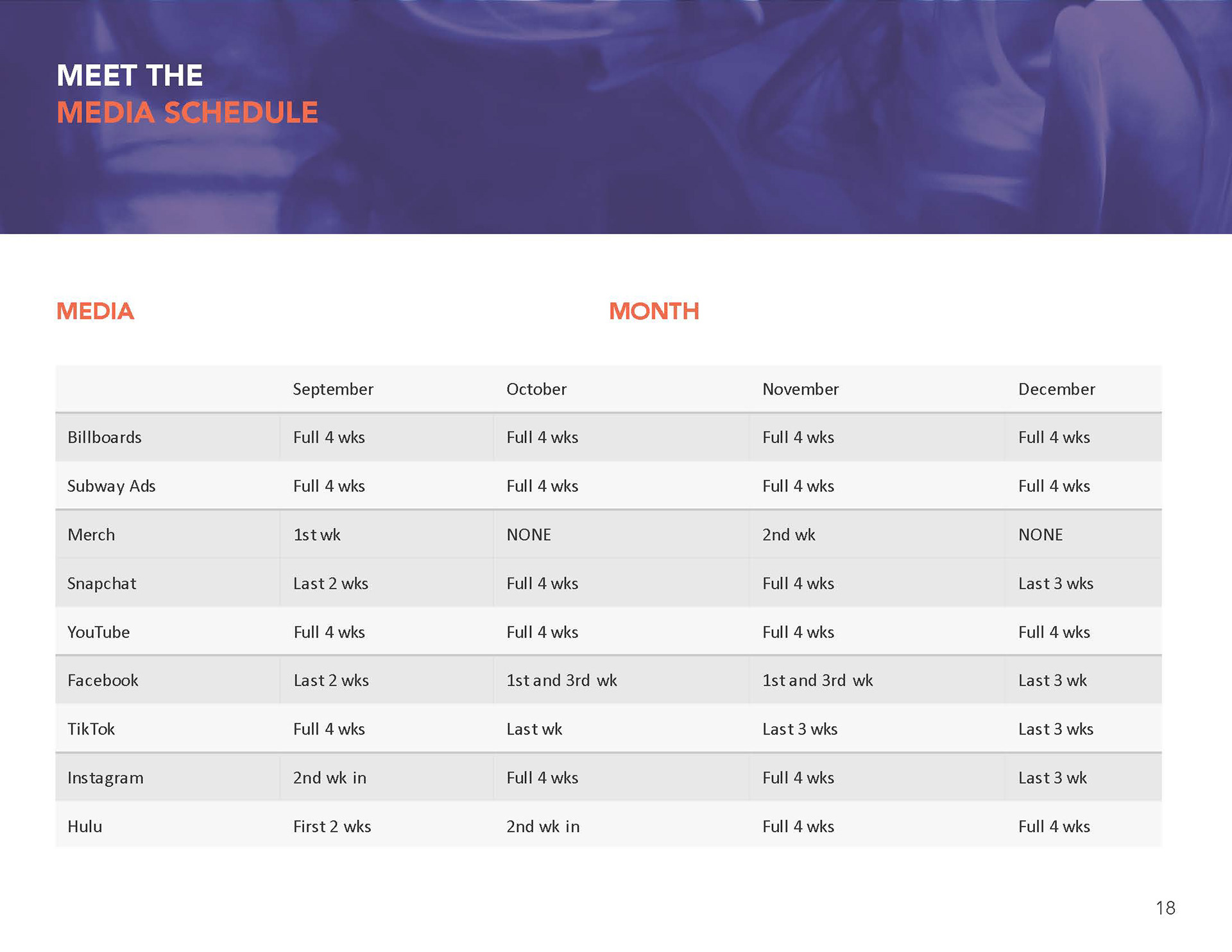Viewport: 1232px width, 952px height.
Task: Click the Facebook row label
Action: (103, 681)
